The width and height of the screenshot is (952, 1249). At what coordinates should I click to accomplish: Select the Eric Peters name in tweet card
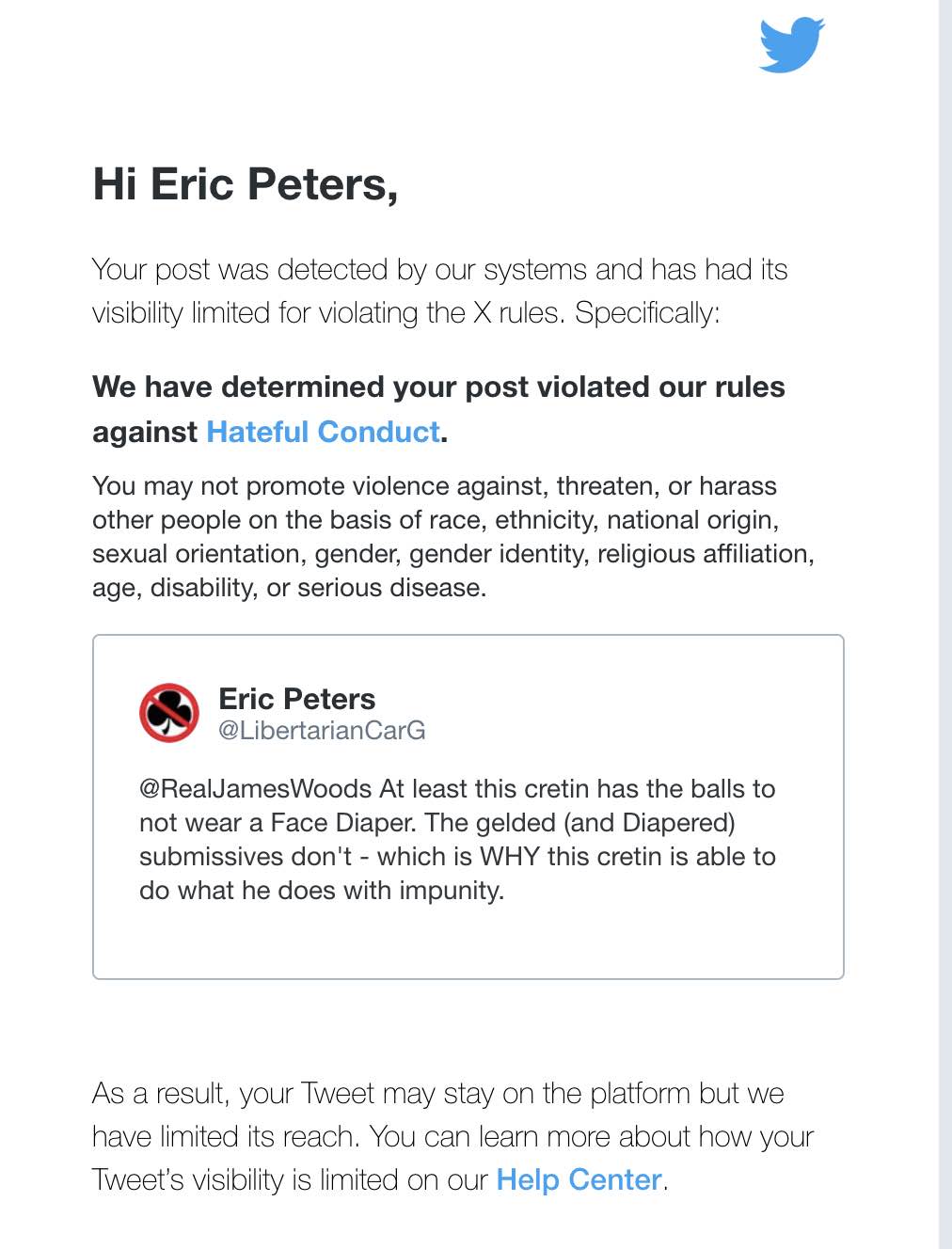tap(296, 699)
